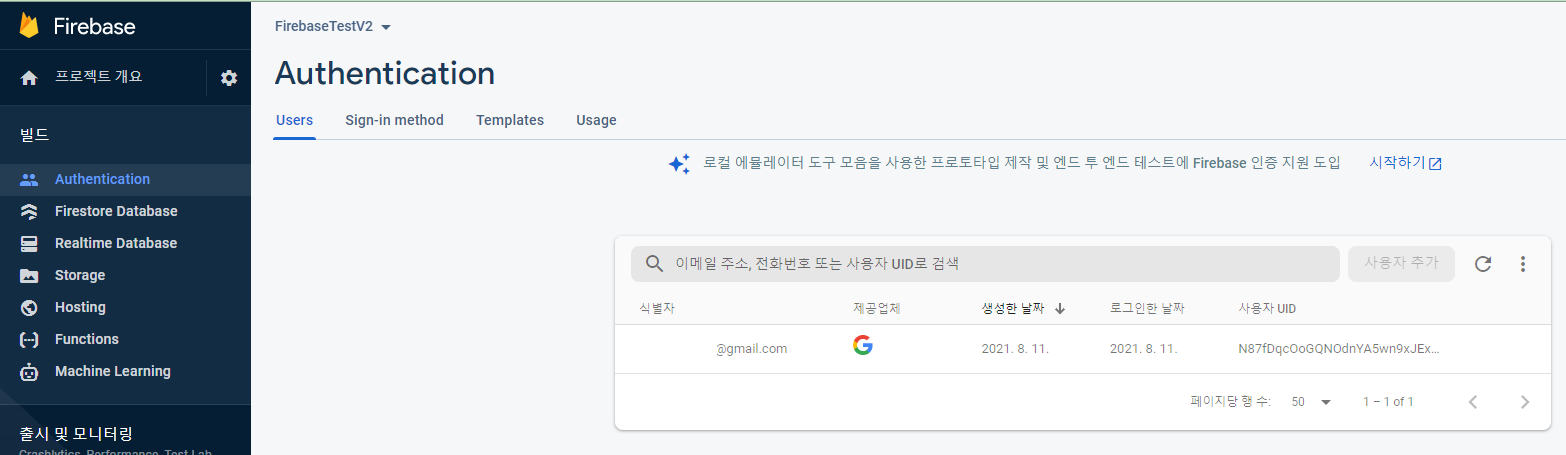1566x455 pixels.
Task: Focus the user search input field
Action: pos(985,264)
